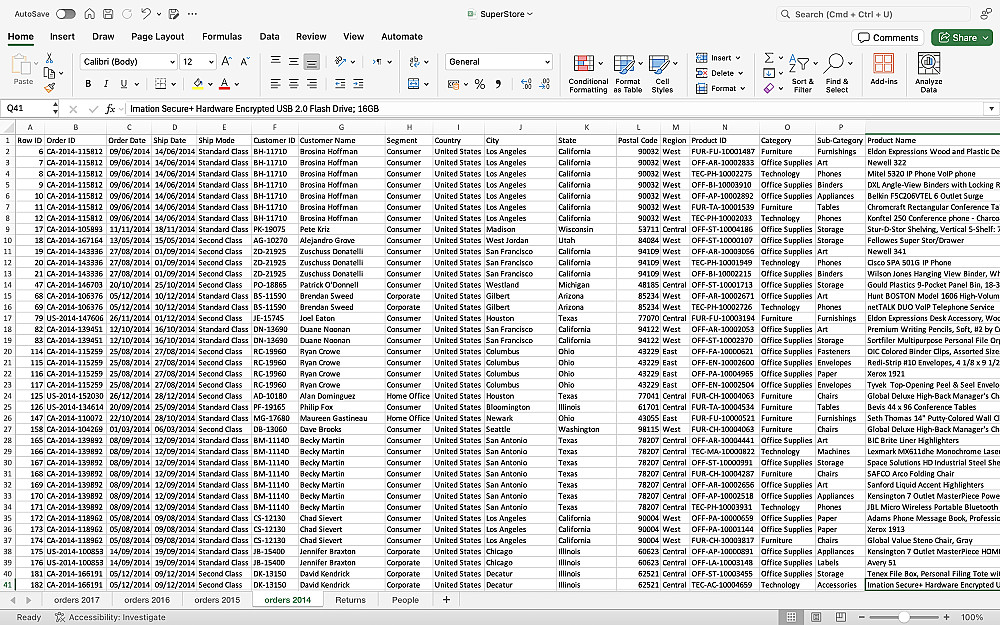The height and width of the screenshot is (625, 1000).
Task: Open the Find & Select menu
Action: coord(837,74)
